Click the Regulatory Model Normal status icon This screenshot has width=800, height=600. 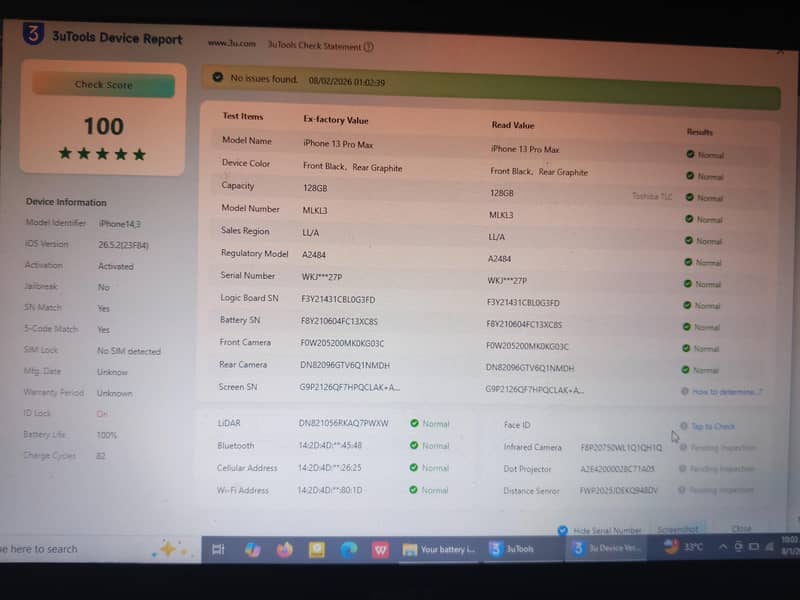[x=688, y=262]
